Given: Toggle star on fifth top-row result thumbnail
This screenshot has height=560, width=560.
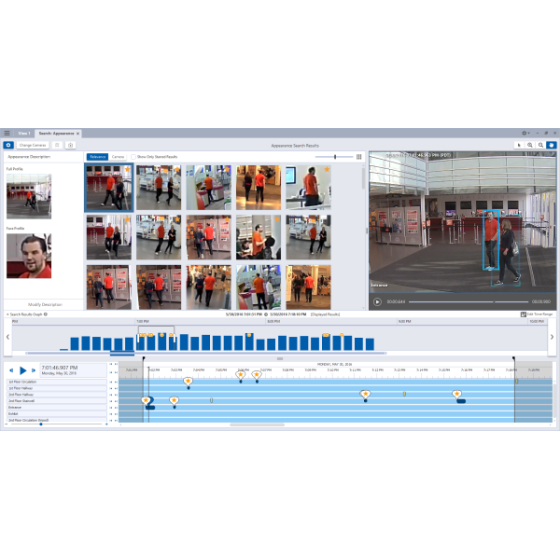Looking at the screenshot, I should point(327,169).
